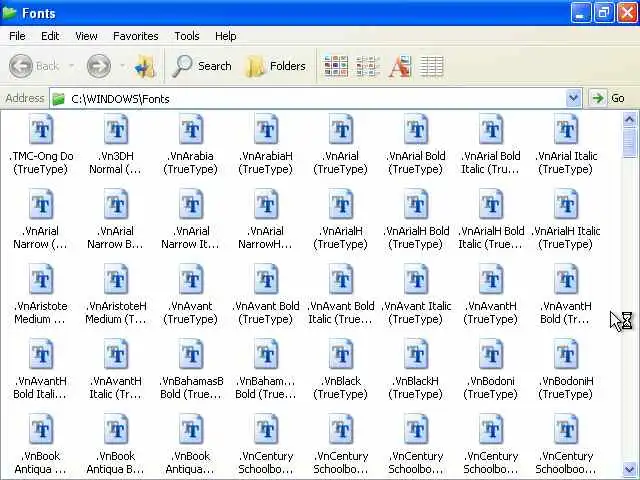Select the .VnBlack (TrueType) font icon

tap(341, 354)
